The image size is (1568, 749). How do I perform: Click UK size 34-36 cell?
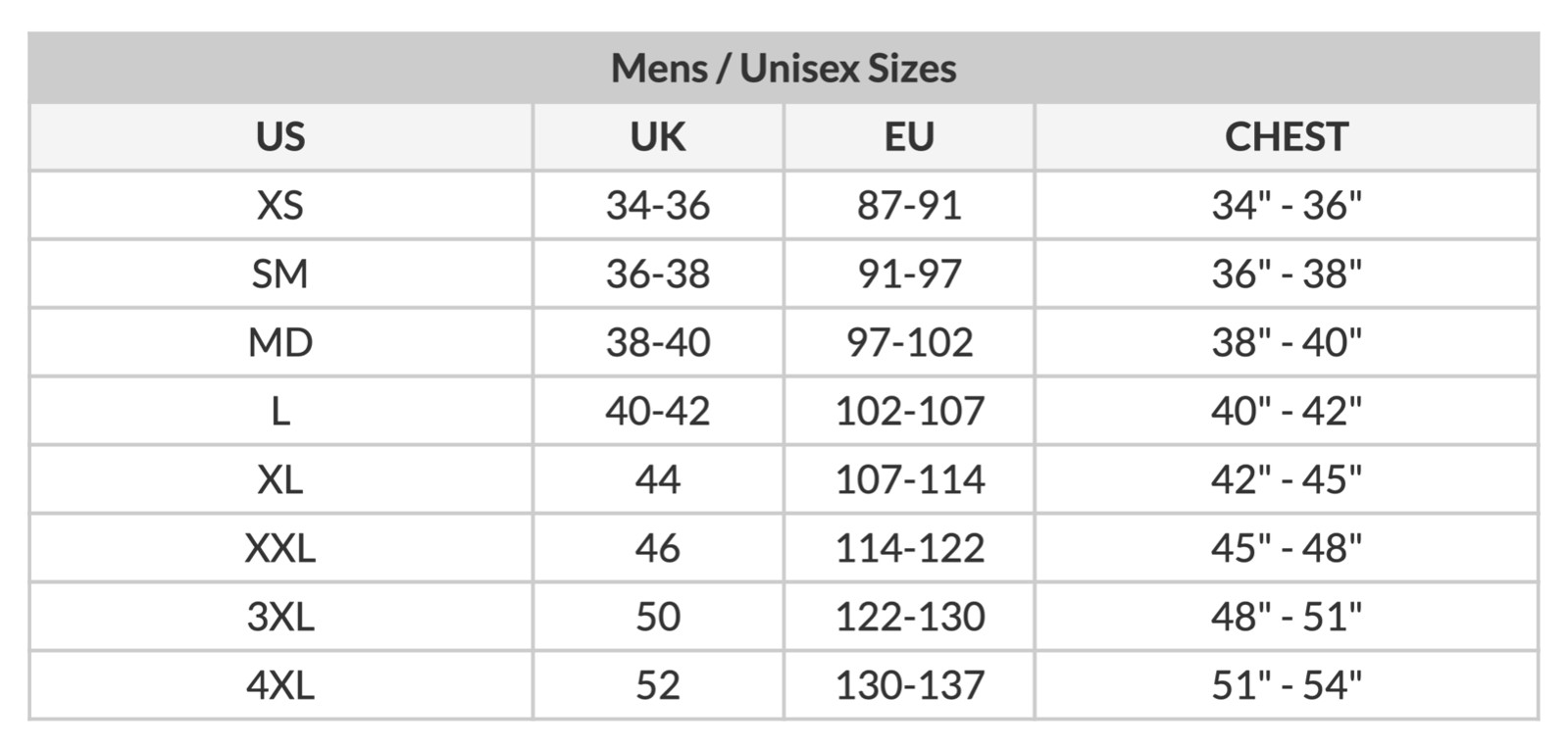pos(657,206)
